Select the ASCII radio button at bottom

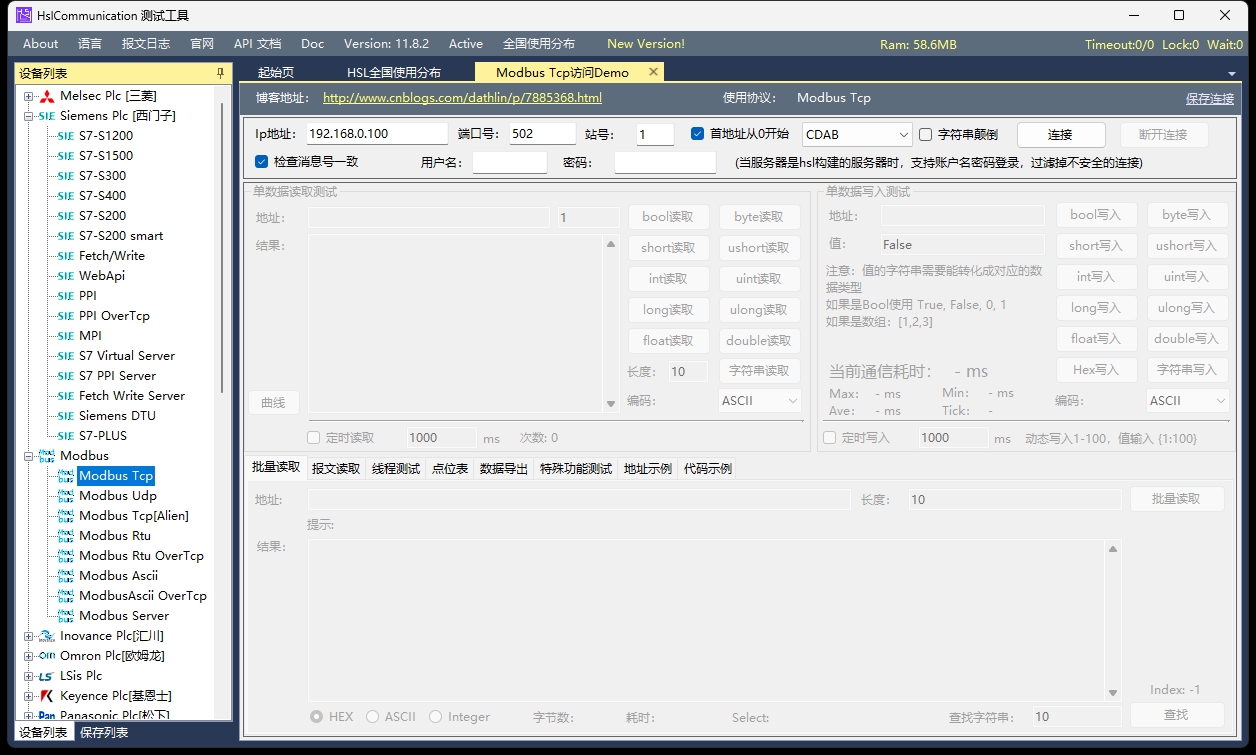coord(373,716)
